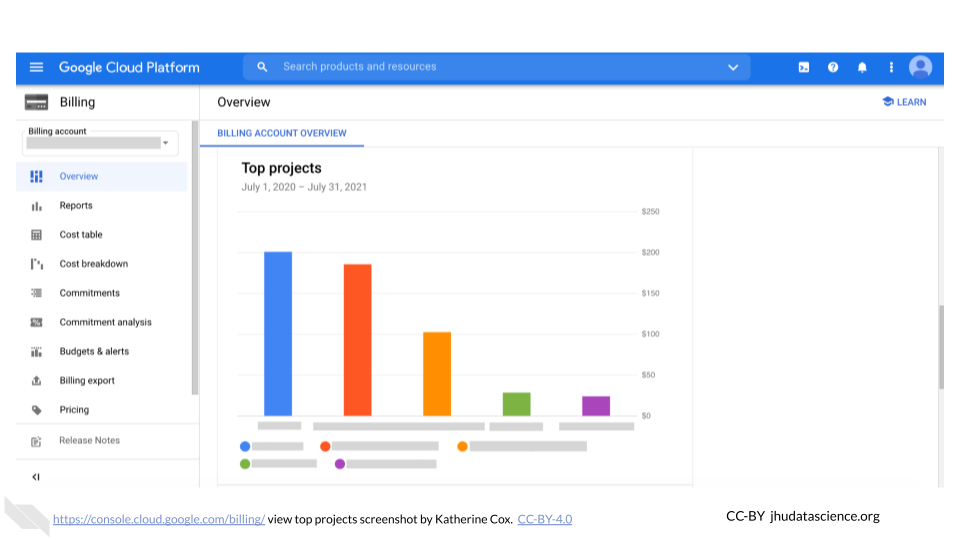Click the Reports bar chart icon
Viewport: 960px width, 540px height.
36,206
